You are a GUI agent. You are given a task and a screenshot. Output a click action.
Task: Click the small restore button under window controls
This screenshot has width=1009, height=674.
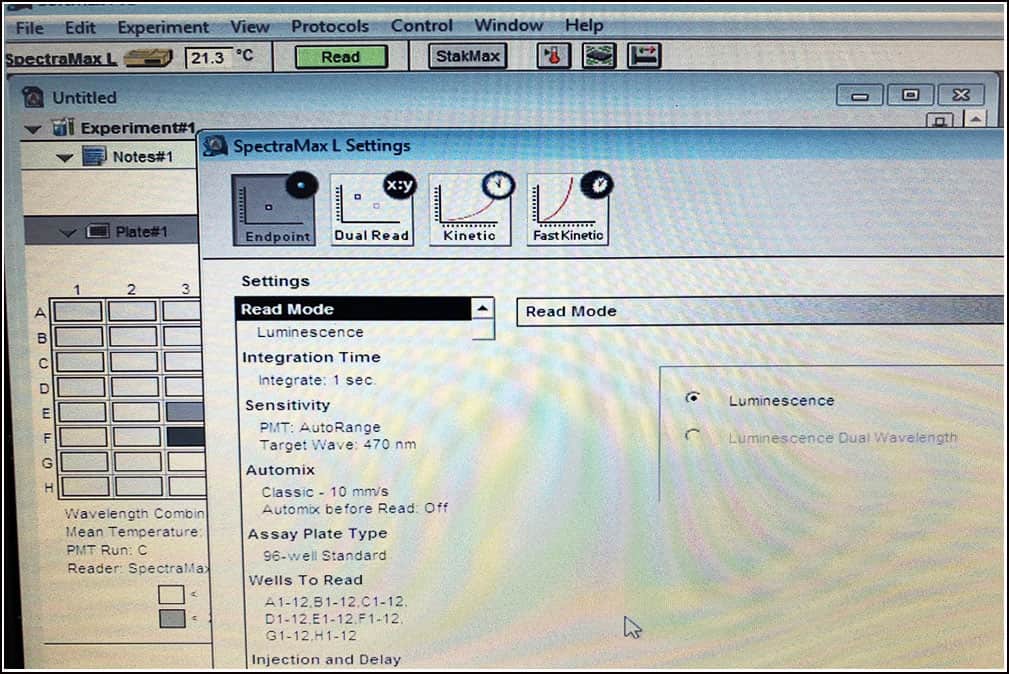[x=940, y=120]
